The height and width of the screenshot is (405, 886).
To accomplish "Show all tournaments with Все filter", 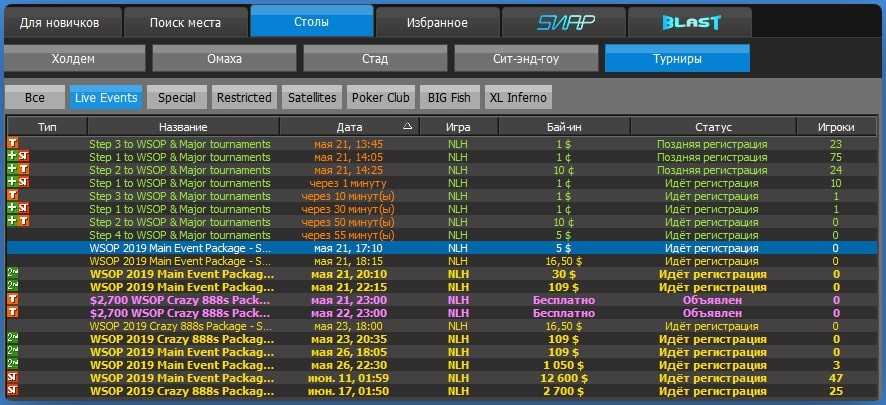I will click(34, 97).
